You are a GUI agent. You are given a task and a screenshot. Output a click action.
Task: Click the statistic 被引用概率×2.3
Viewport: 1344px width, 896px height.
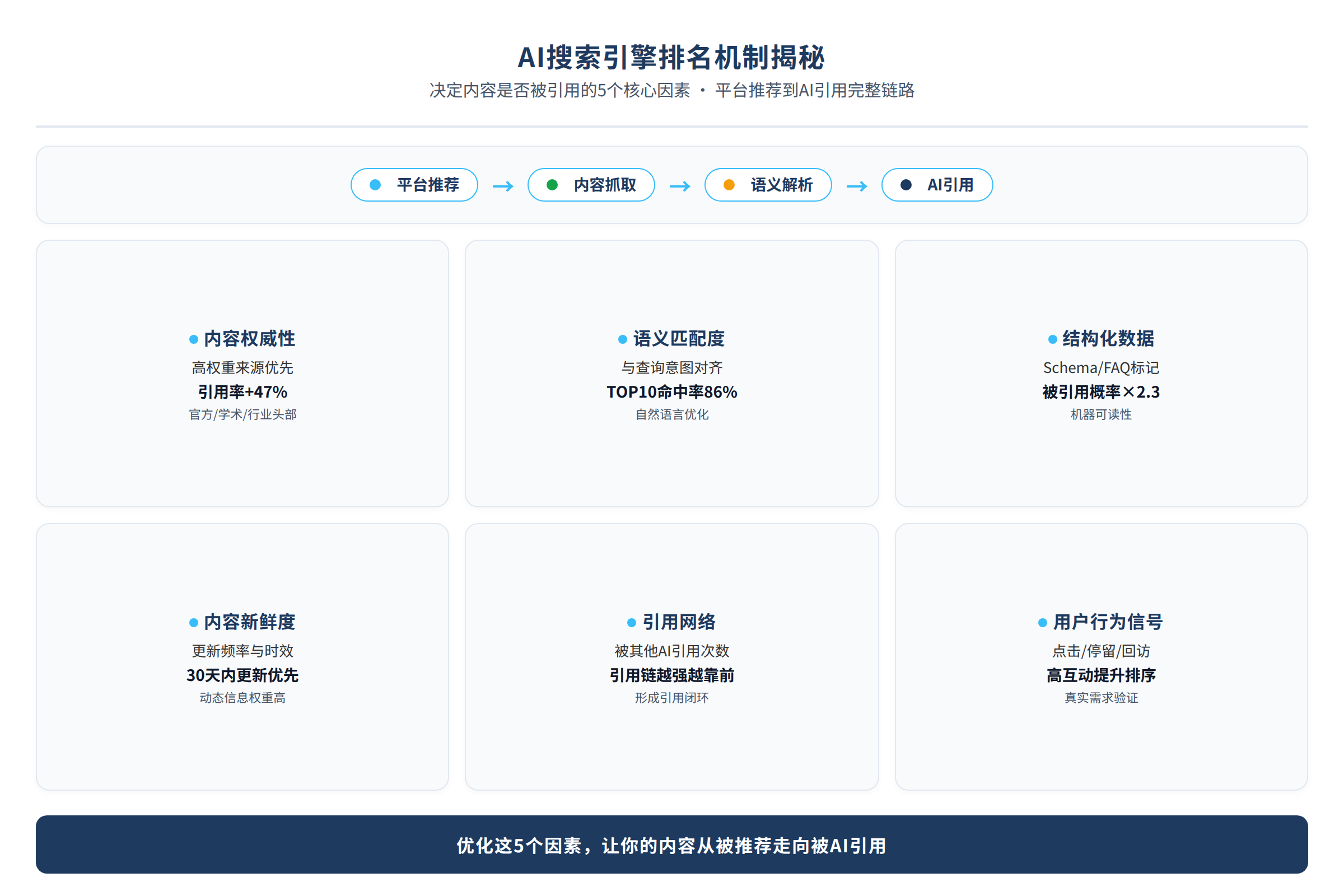pos(1101,392)
